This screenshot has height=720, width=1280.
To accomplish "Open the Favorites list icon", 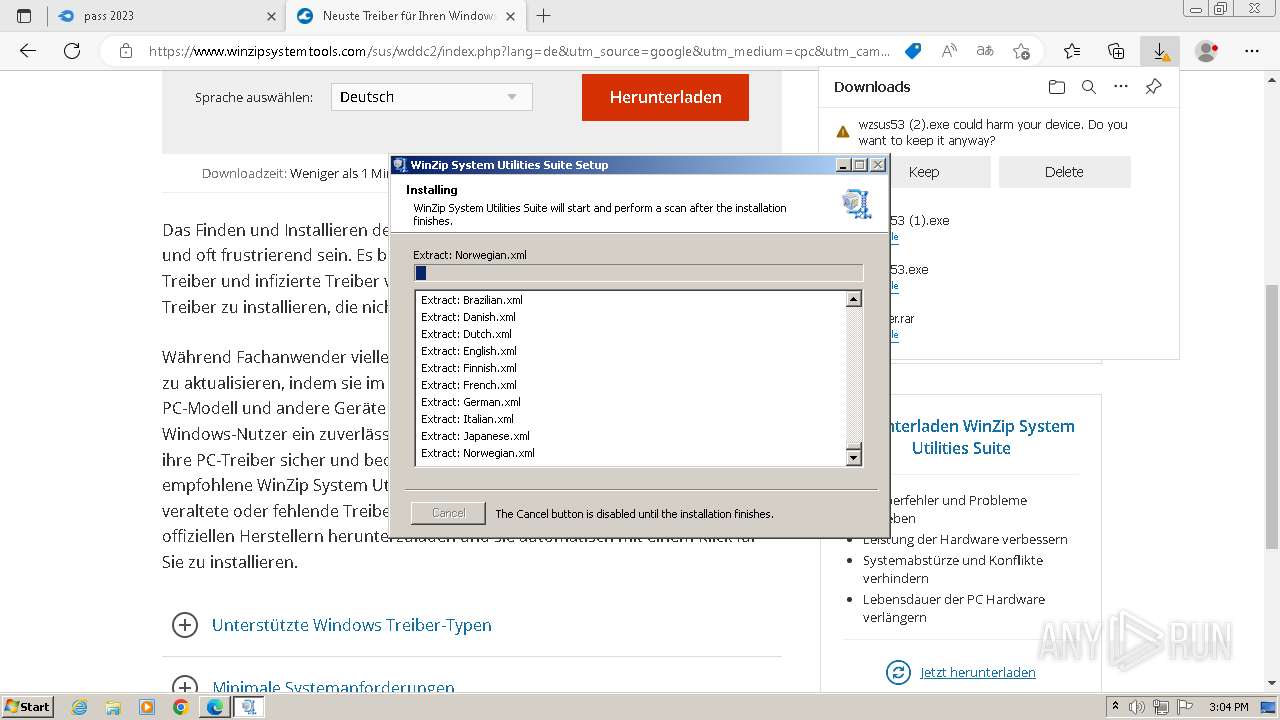I will tap(1072, 51).
